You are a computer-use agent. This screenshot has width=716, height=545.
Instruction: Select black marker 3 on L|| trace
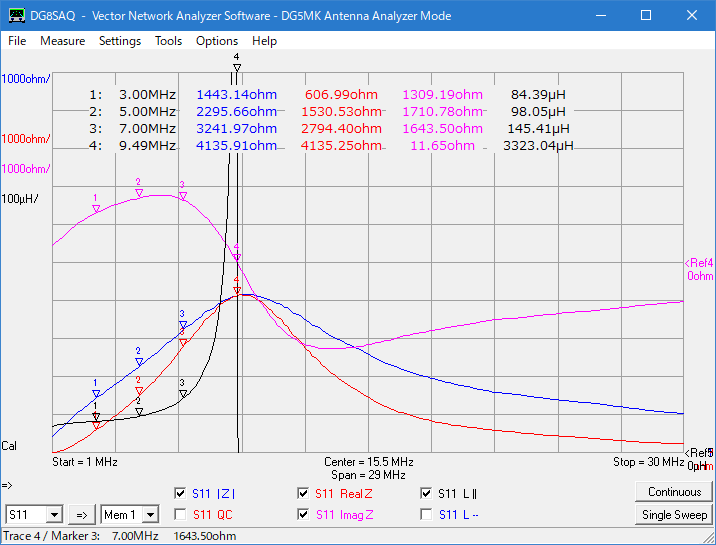coord(183,393)
